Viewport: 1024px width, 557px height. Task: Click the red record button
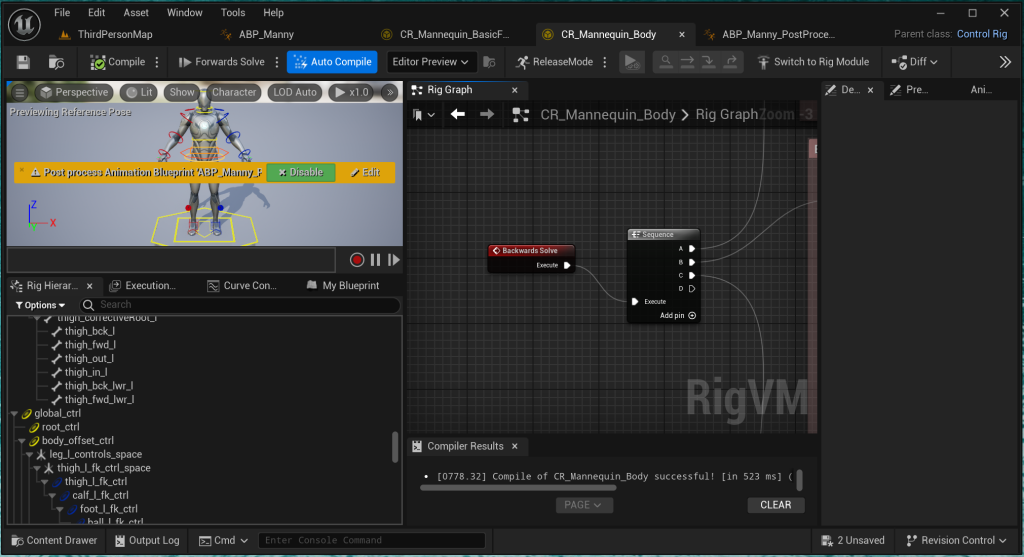(357, 260)
